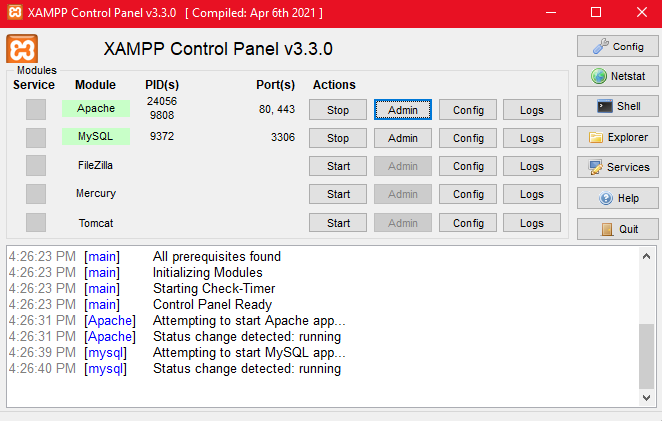Viewport: 662px width, 421px height.
Task: Click 'Attempting to start Apache app...' log entry
Action: (x=249, y=321)
